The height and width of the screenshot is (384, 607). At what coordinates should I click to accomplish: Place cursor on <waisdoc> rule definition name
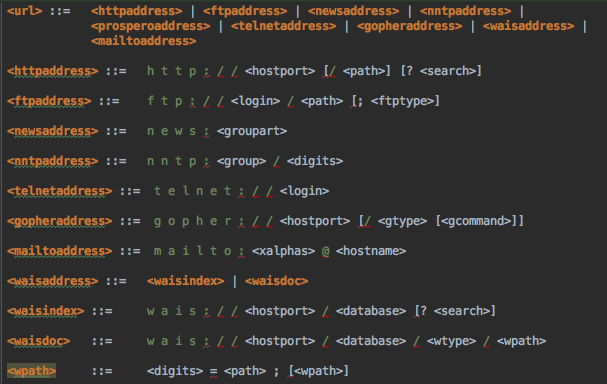coord(39,341)
